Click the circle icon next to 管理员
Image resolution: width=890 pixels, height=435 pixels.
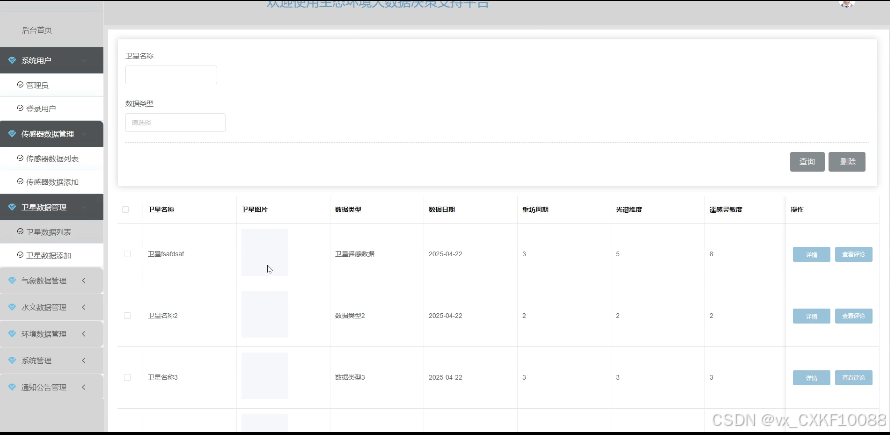(x=20, y=85)
